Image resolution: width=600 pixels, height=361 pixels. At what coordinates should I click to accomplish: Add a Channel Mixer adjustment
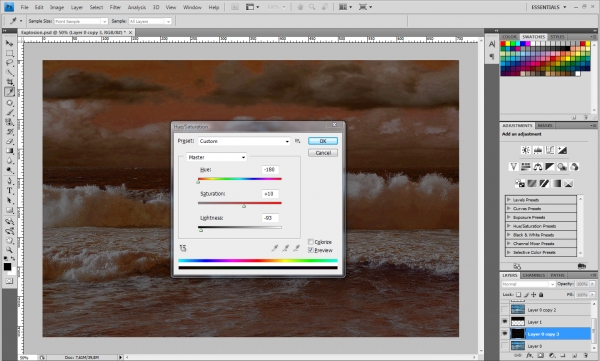[574, 167]
